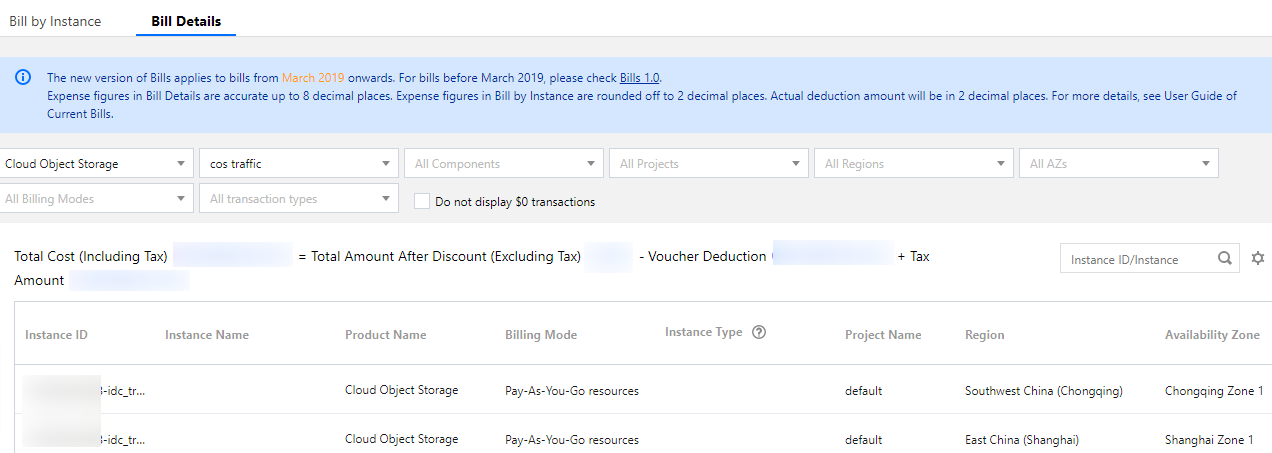Open the column settings gear icon
Viewport: 1272px width, 453px height.
pyautogui.click(x=1258, y=259)
